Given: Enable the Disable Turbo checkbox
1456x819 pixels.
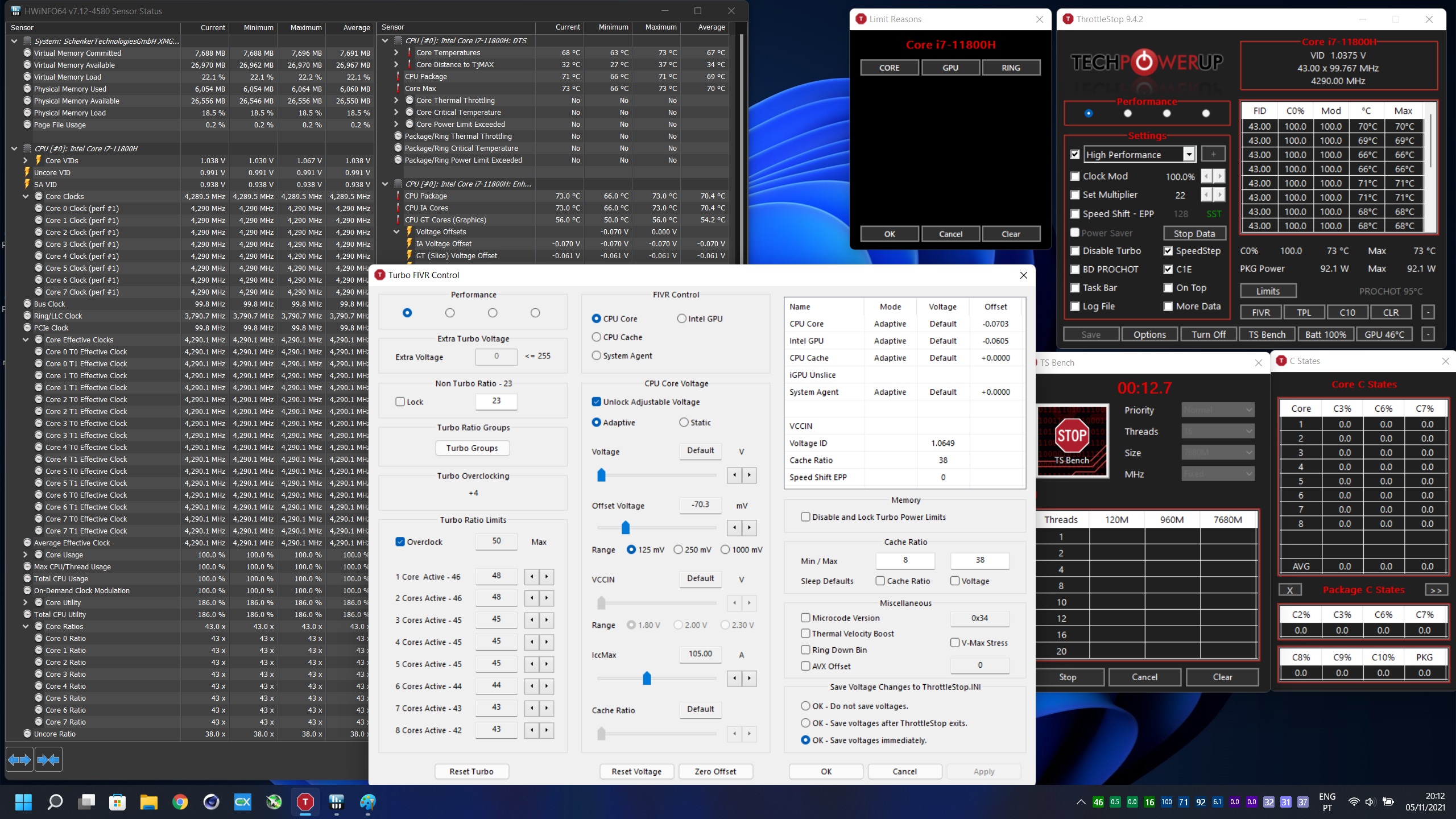Looking at the screenshot, I should tap(1075, 251).
